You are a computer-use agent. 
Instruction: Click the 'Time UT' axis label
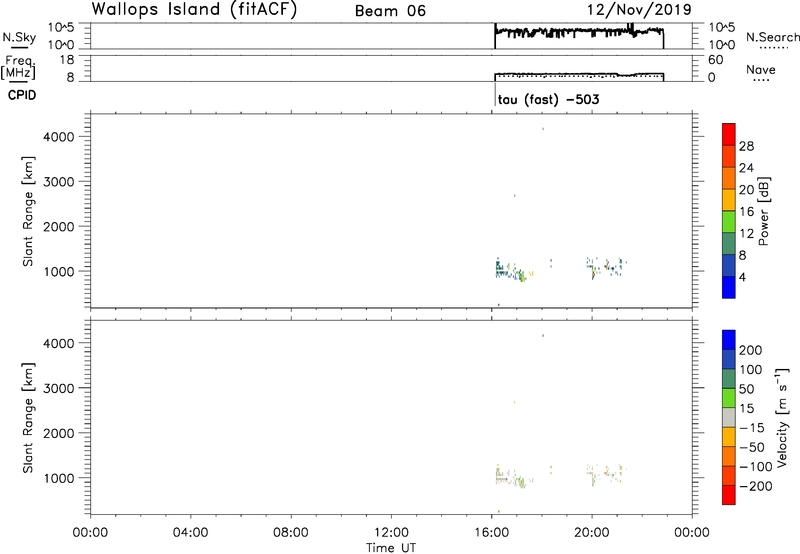tap(391, 547)
